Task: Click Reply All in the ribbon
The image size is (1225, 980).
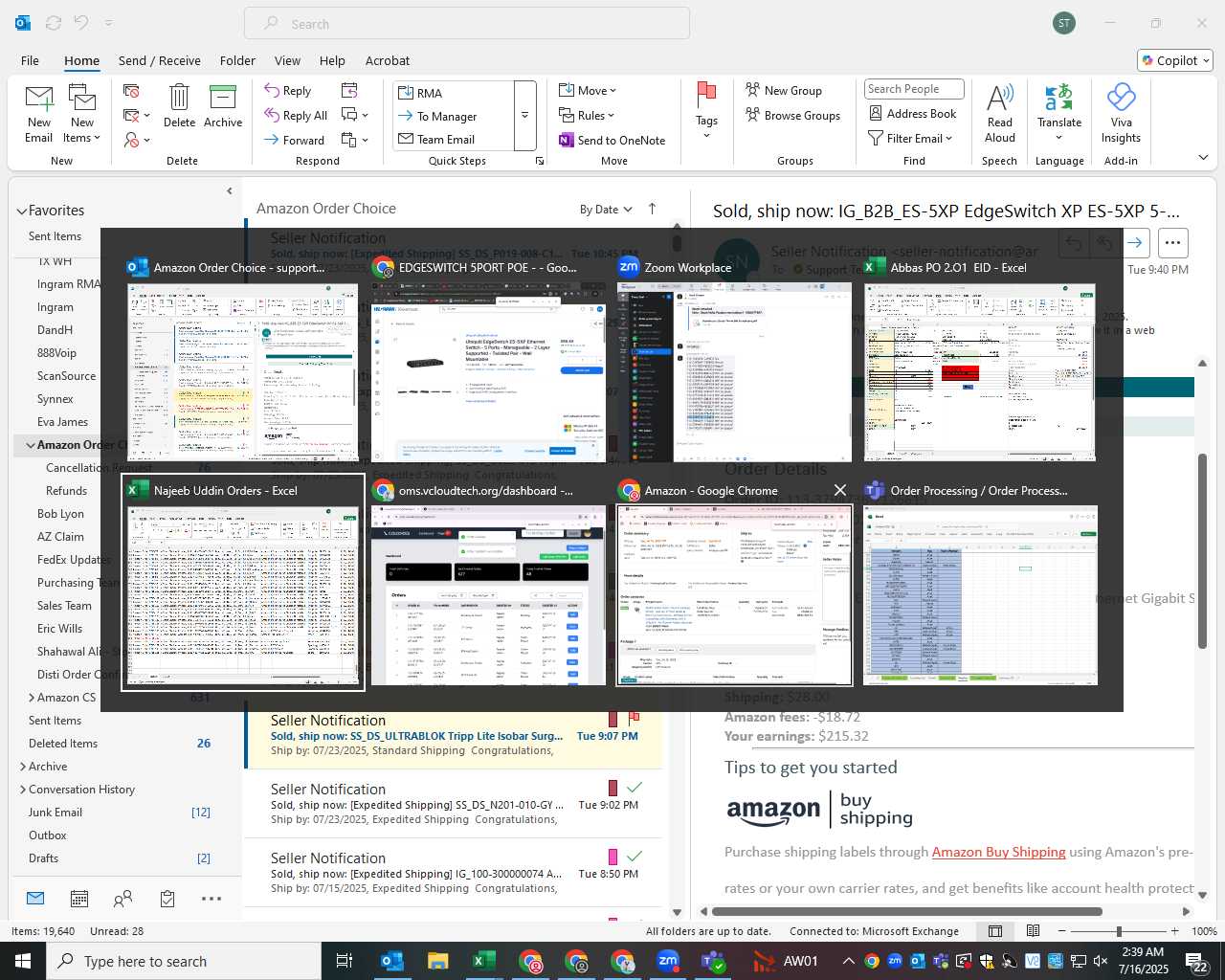Action: 296,116
